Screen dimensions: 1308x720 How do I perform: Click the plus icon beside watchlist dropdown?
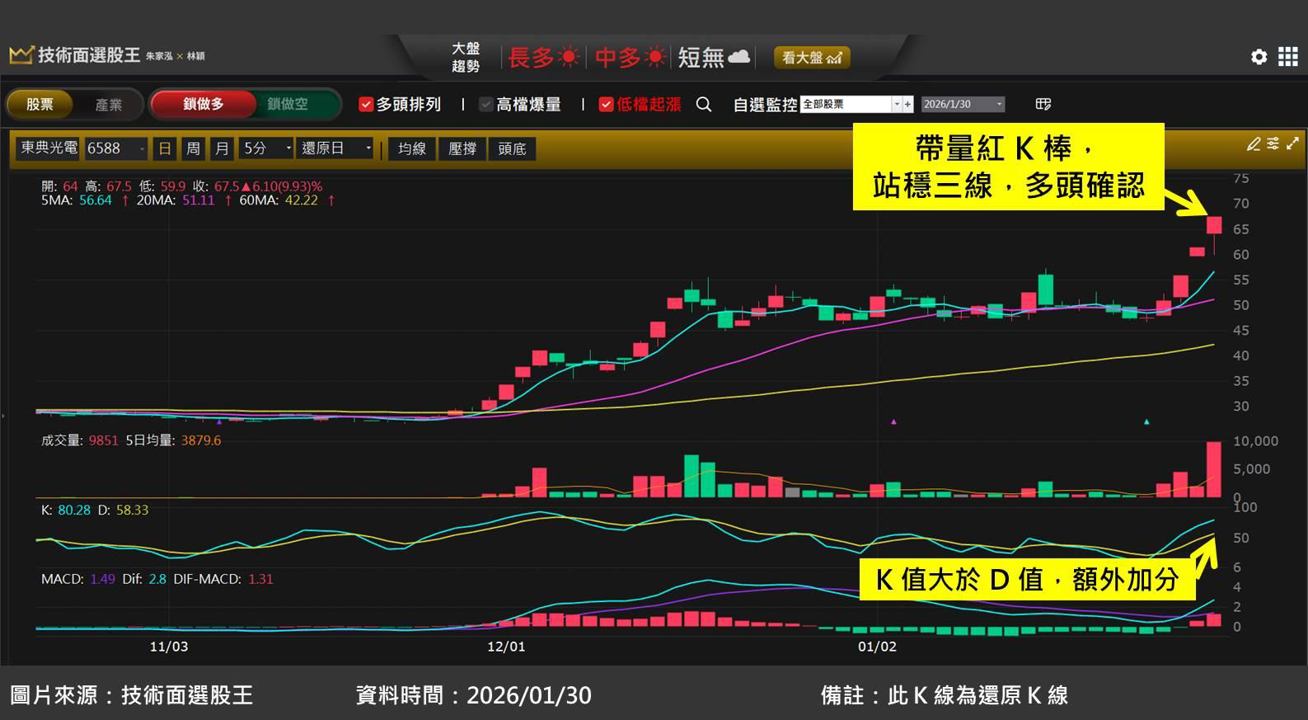coord(908,104)
